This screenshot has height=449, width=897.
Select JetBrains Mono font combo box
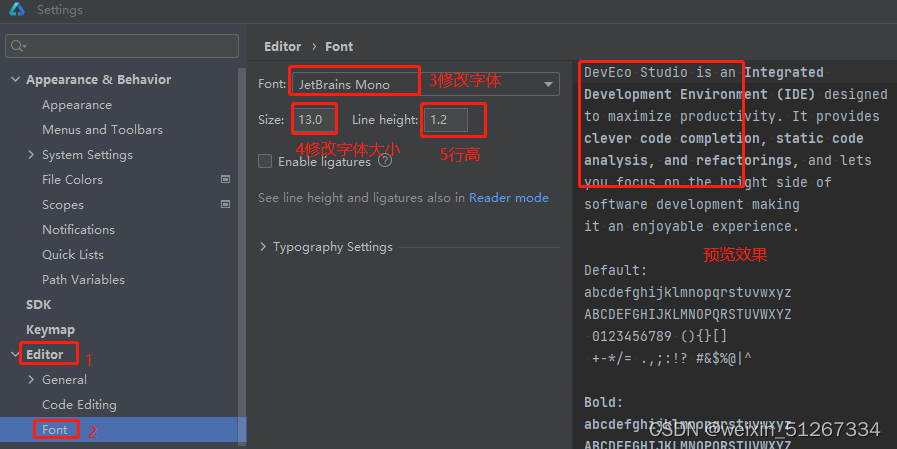click(425, 85)
